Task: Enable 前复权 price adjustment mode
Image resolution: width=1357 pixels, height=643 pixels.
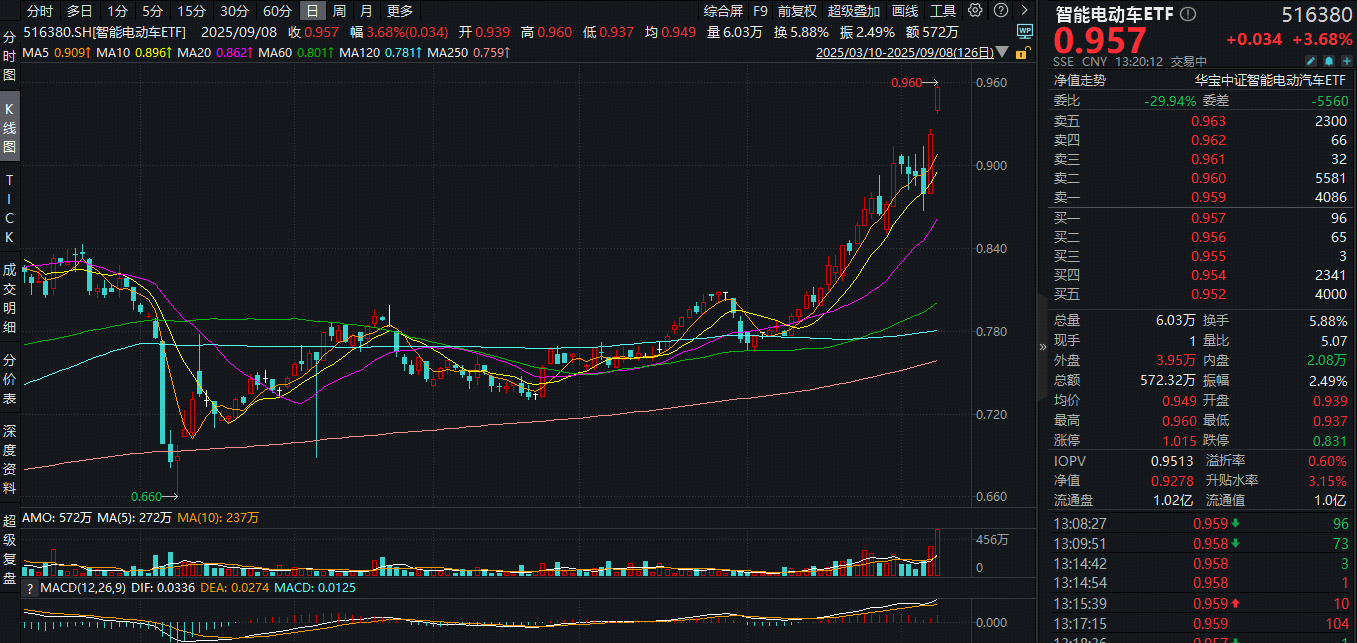Action: 797,11
